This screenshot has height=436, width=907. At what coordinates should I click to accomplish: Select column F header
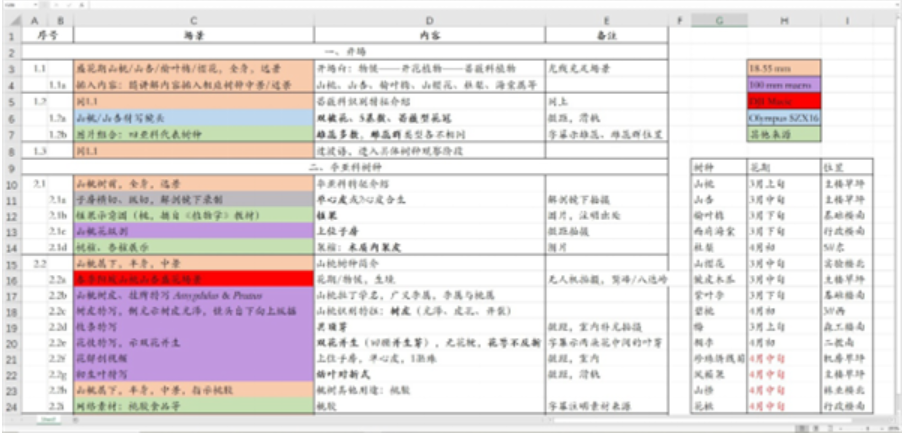pos(680,21)
